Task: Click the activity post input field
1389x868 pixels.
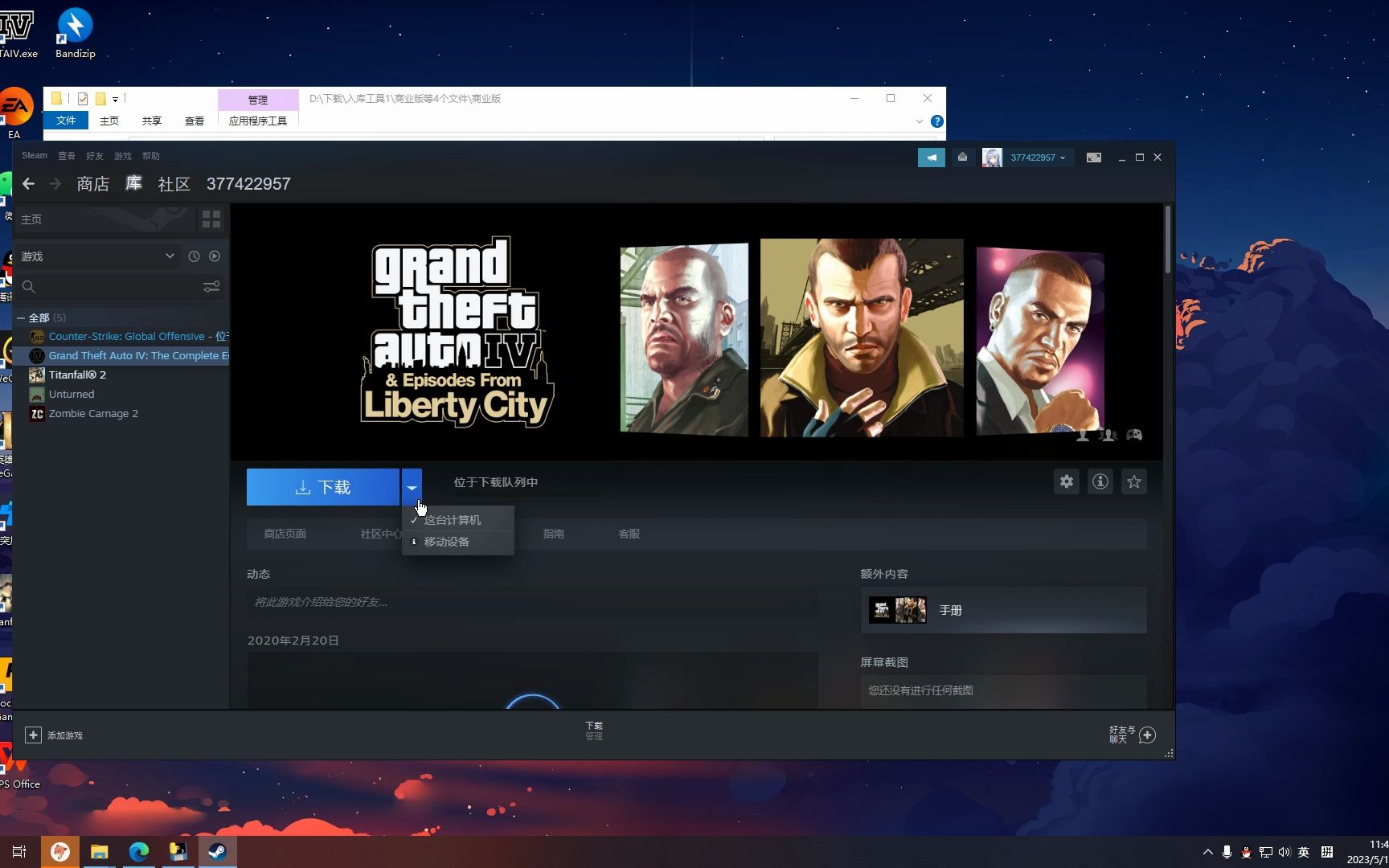Action: [532, 602]
